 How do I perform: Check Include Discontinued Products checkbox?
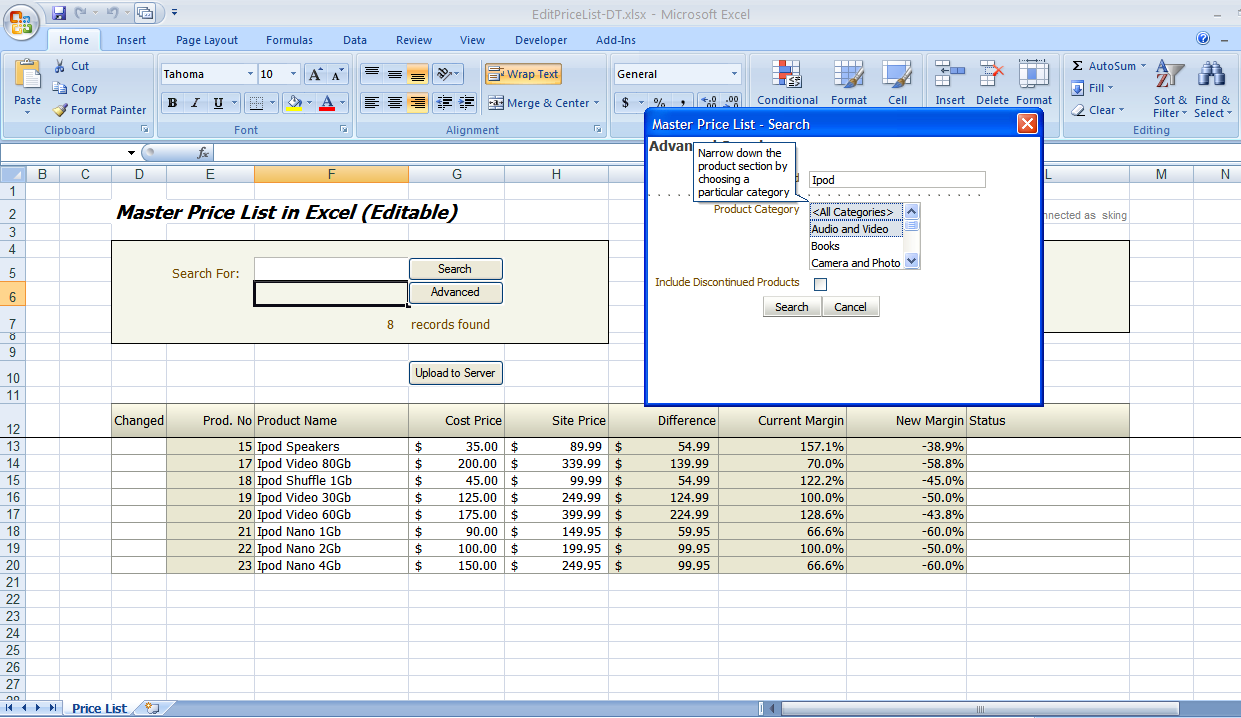click(x=821, y=284)
